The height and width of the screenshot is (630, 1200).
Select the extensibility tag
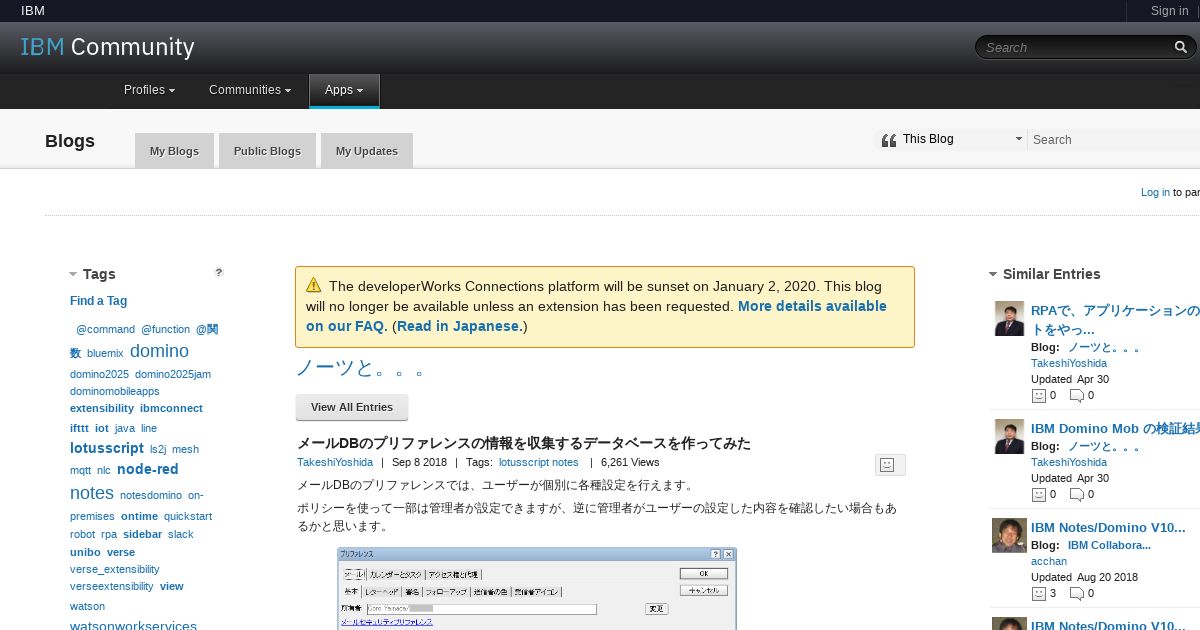[102, 408]
